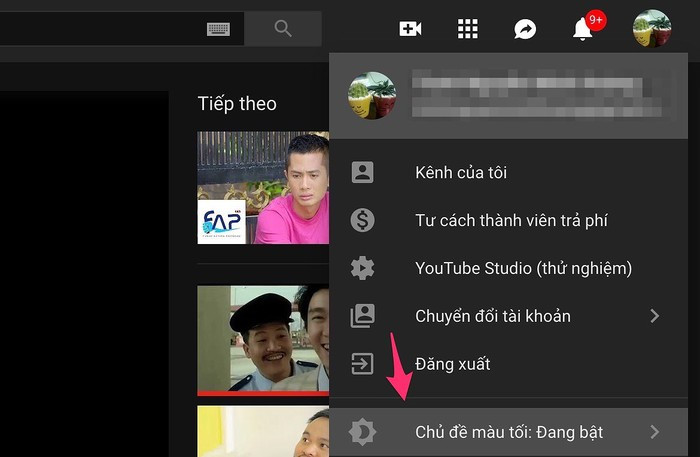700x457 pixels.
Task: Open the notifications bell icon
Action: pos(583,29)
